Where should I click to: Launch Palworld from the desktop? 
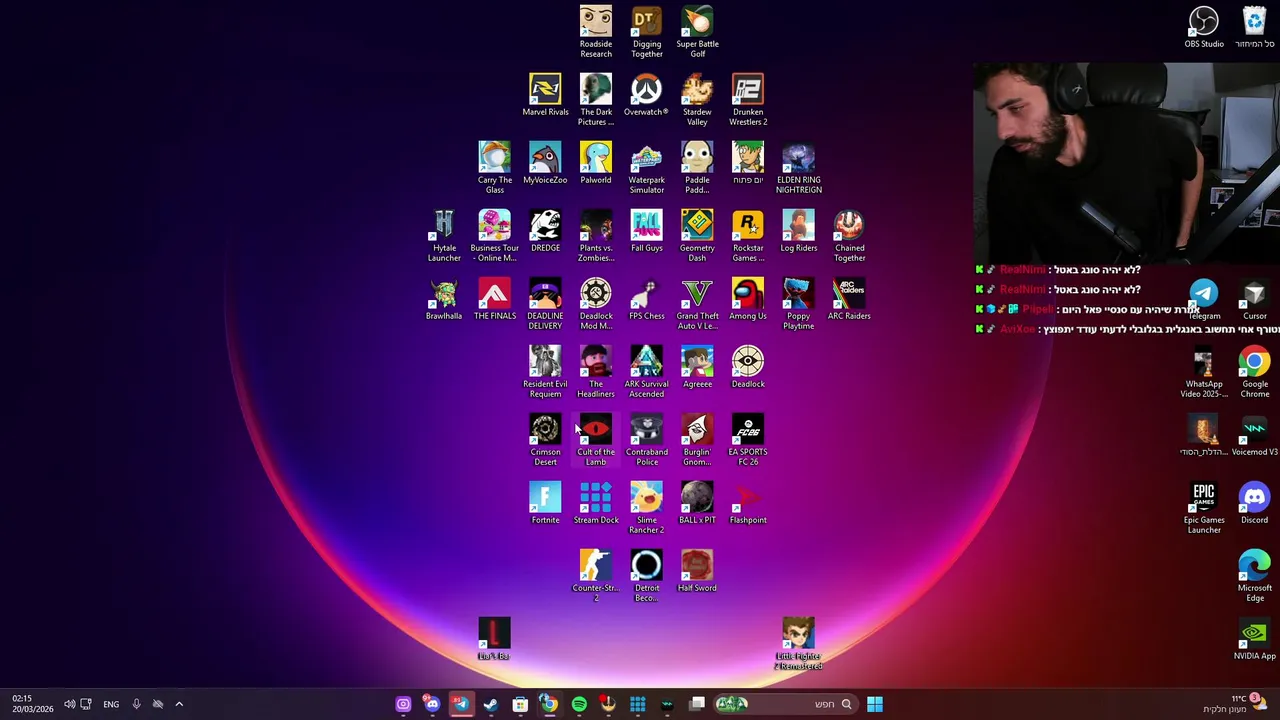[x=596, y=163]
